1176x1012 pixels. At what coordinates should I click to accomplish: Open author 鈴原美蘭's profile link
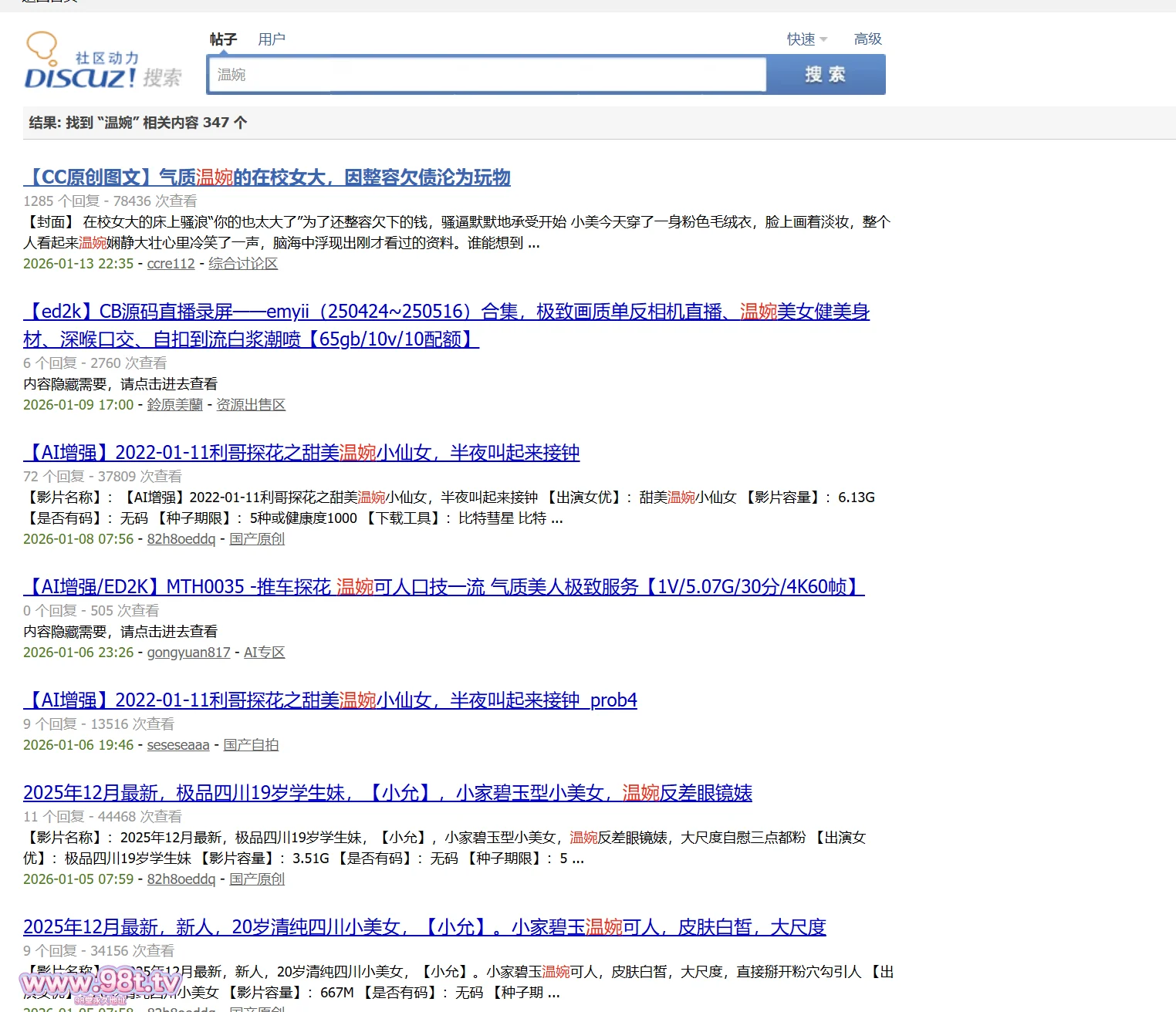pos(174,405)
